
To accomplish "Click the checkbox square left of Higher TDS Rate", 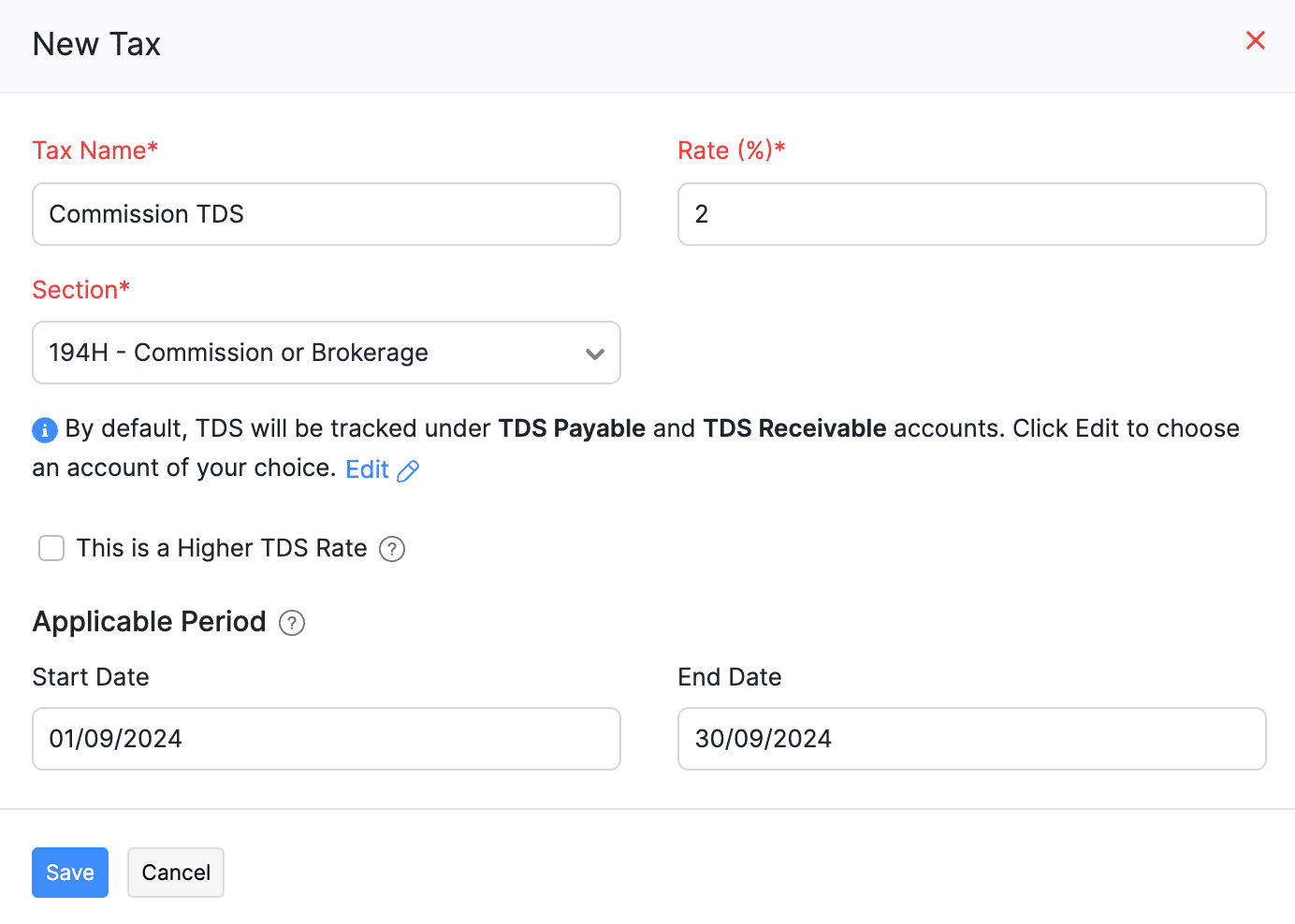I will point(51,548).
